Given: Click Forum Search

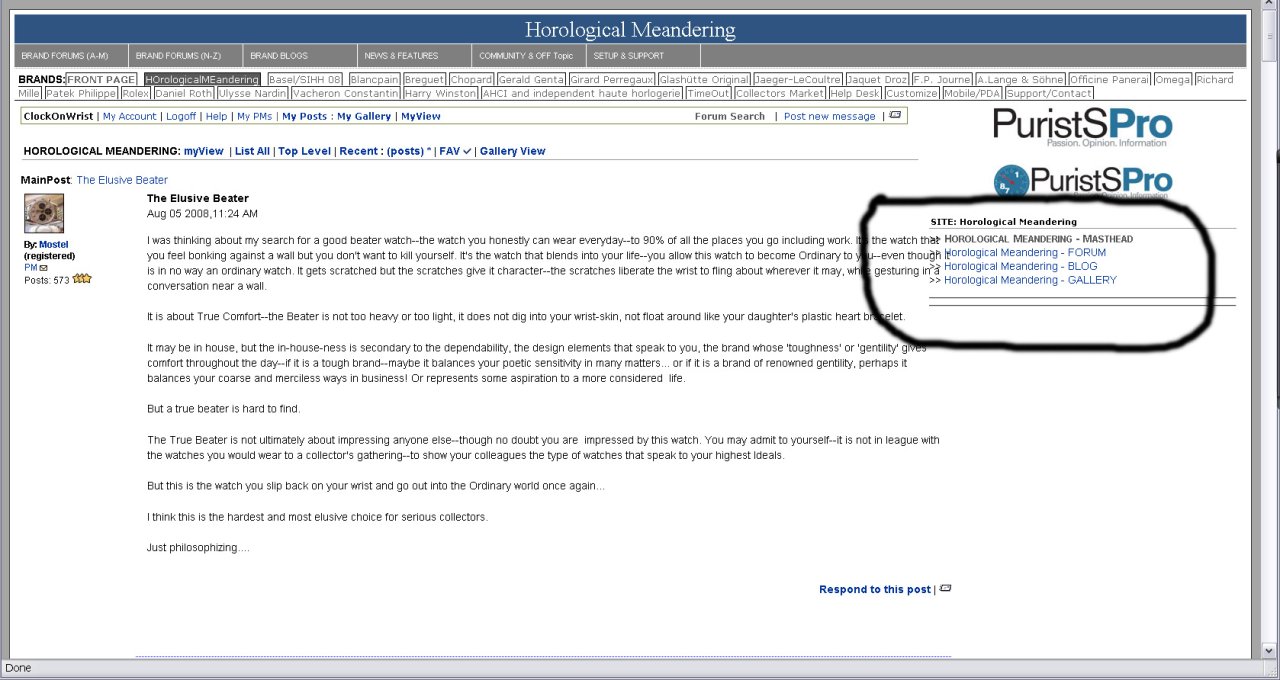Looking at the screenshot, I should (730, 116).
